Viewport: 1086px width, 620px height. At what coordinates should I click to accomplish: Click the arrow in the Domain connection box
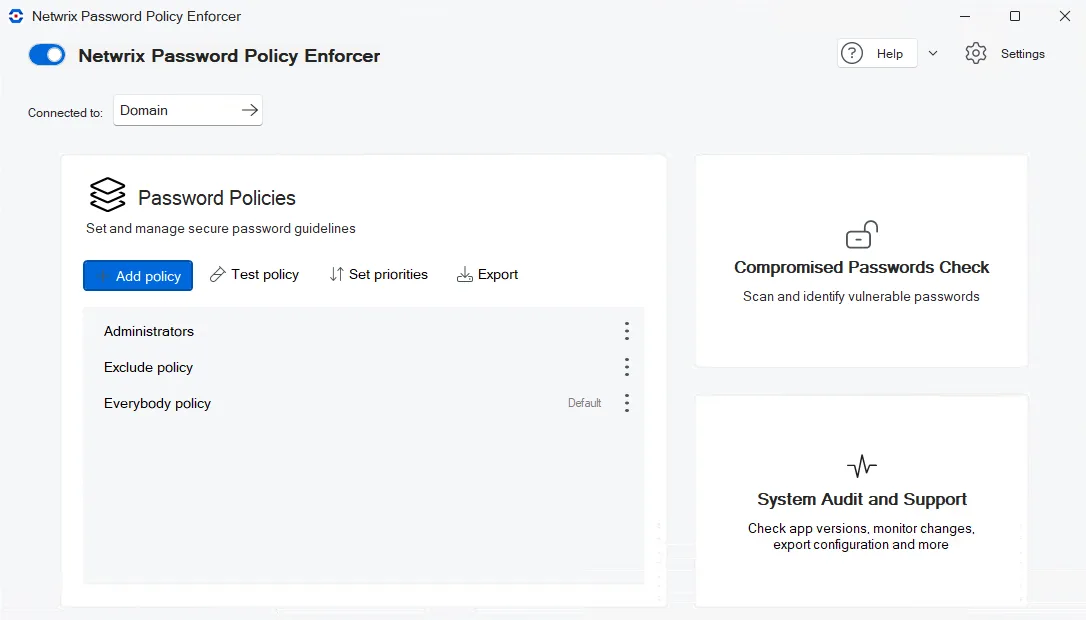click(249, 110)
